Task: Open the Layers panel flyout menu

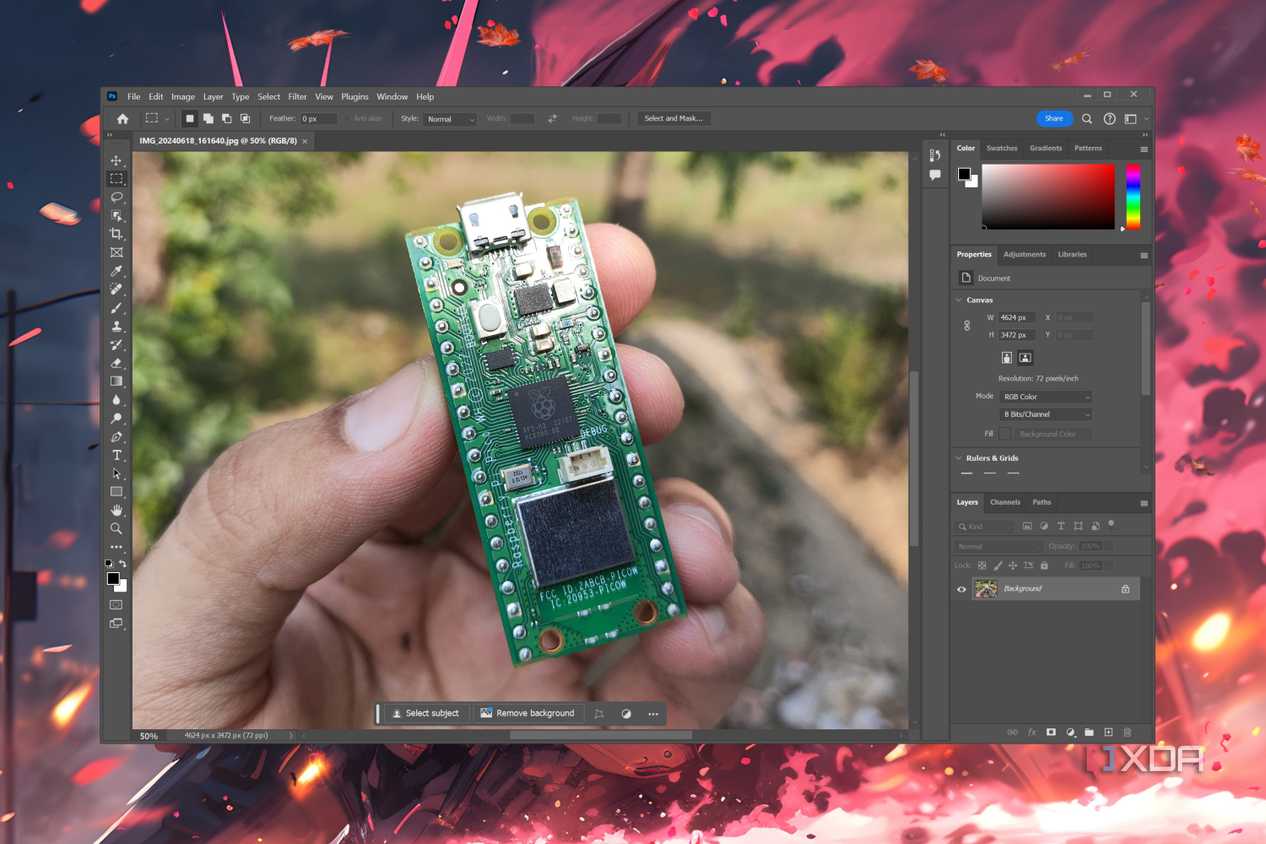Action: [x=1144, y=503]
